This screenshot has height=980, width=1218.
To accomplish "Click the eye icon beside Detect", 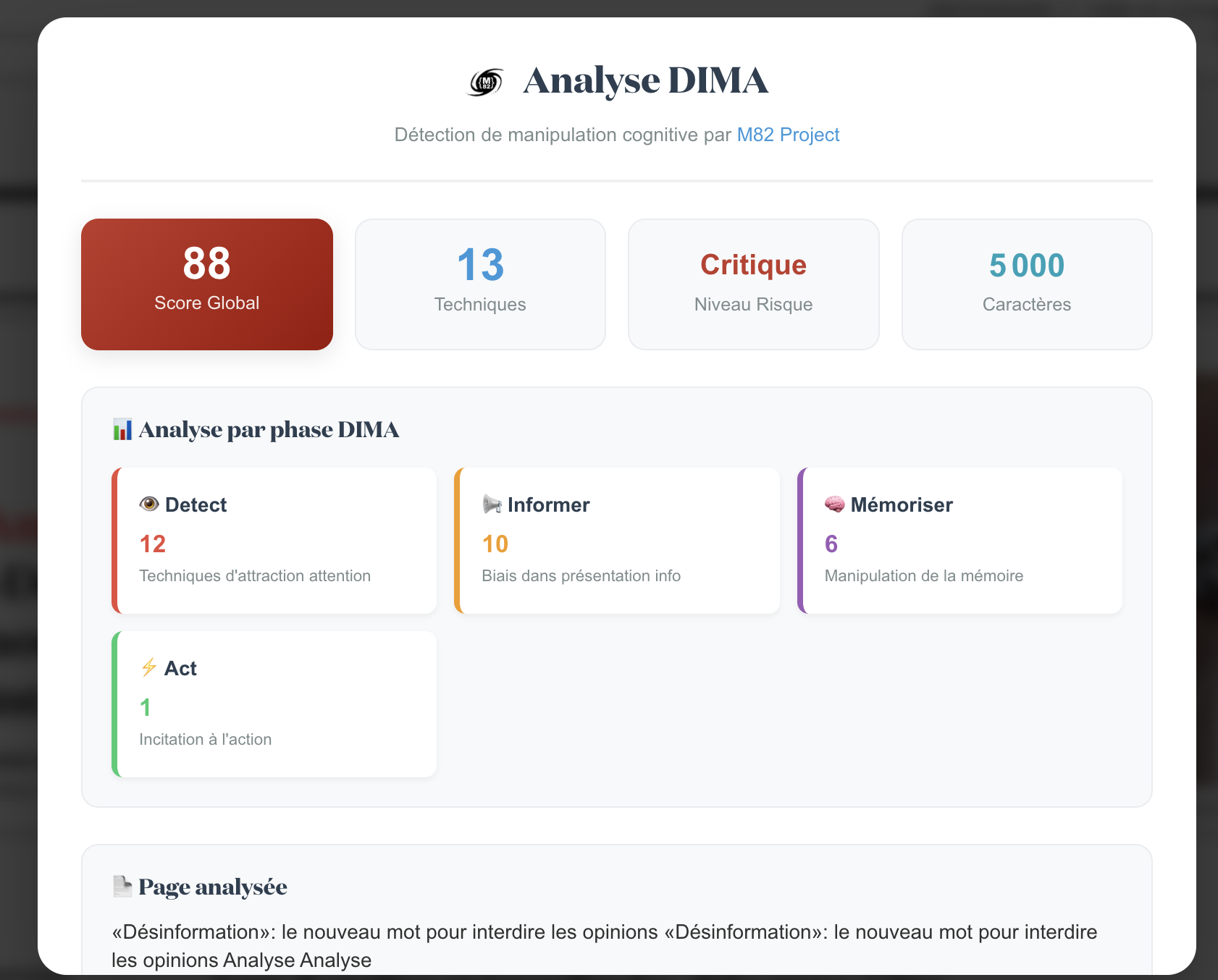I will click(x=149, y=504).
